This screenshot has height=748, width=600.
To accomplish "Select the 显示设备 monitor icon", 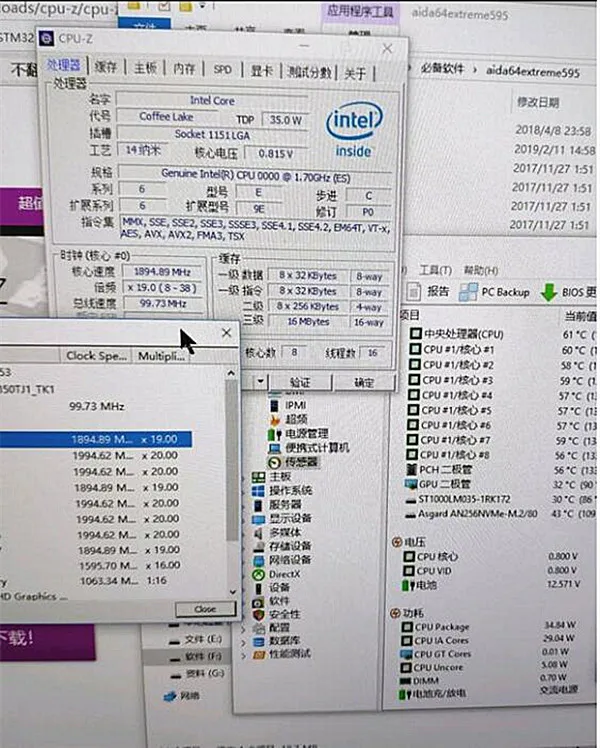I will click(259, 519).
